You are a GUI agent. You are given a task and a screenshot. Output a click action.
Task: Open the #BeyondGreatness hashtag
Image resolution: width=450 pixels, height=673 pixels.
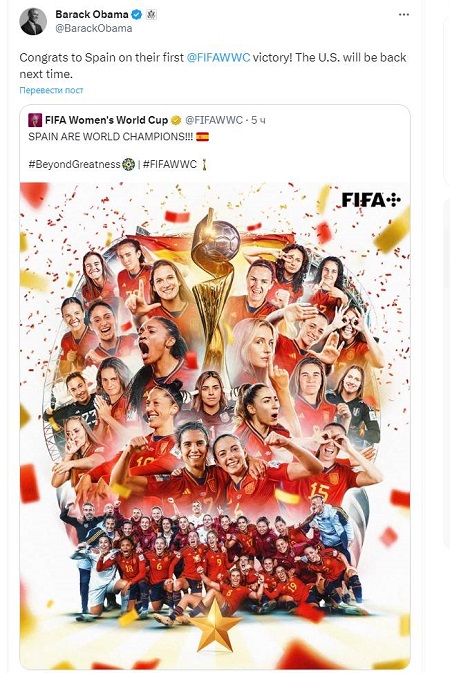click(74, 164)
